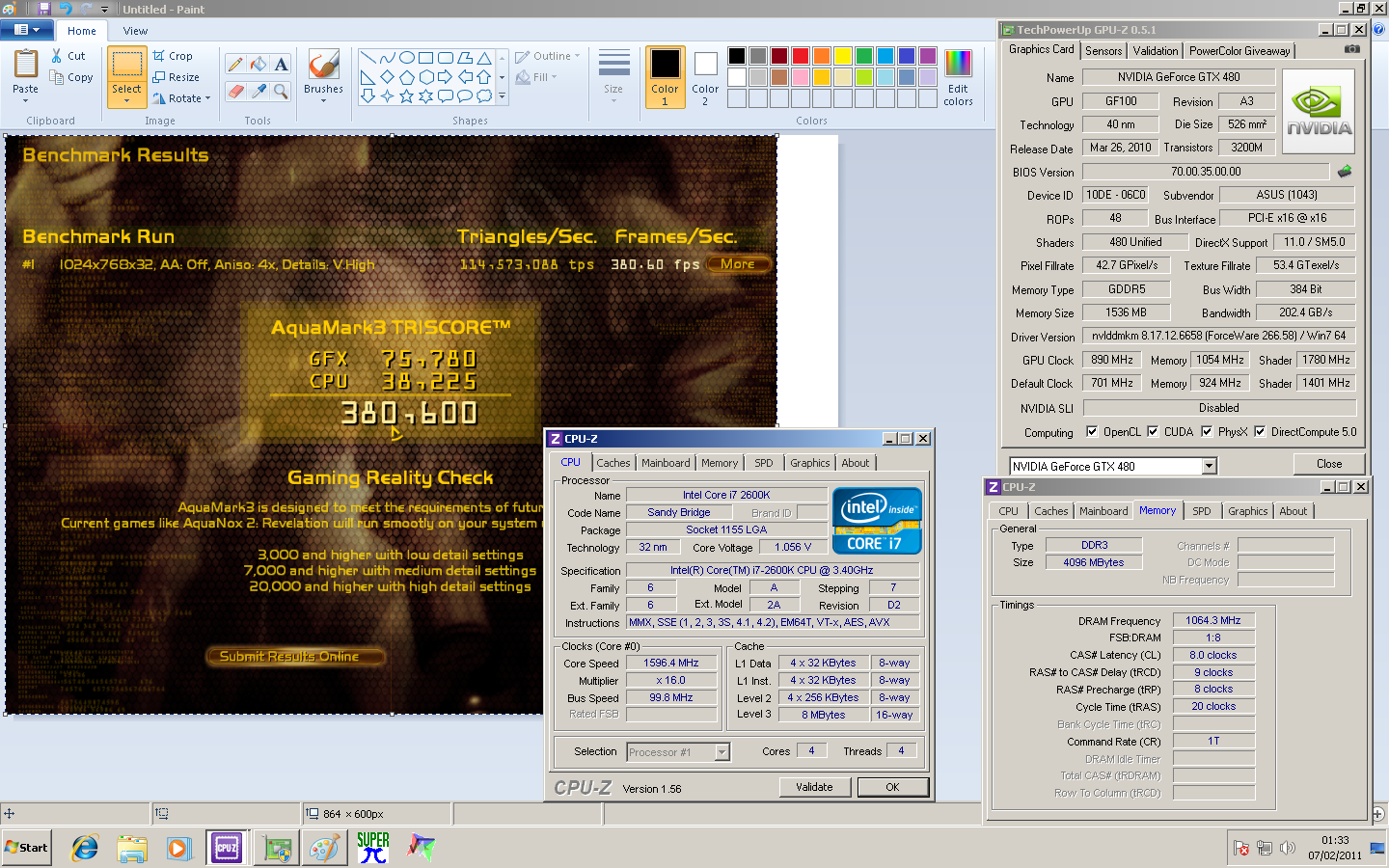Click the Cut scissors icon

[57, 56]
